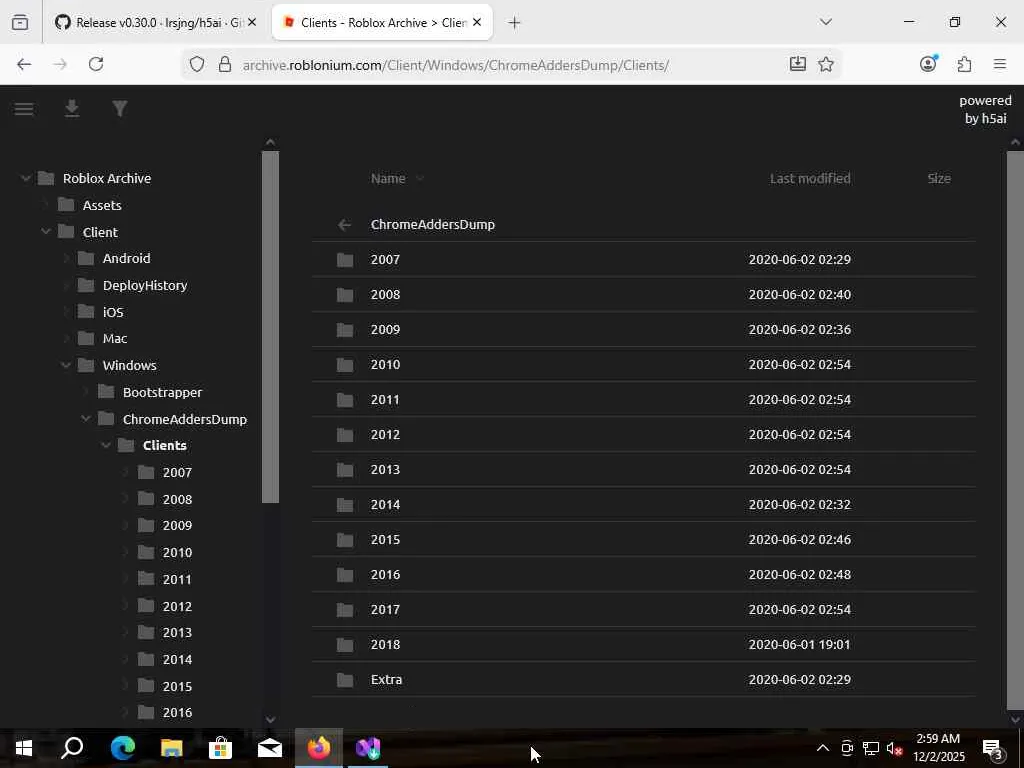
Task: Click the install/save page icon in the address bar
Action: [797, 64]
